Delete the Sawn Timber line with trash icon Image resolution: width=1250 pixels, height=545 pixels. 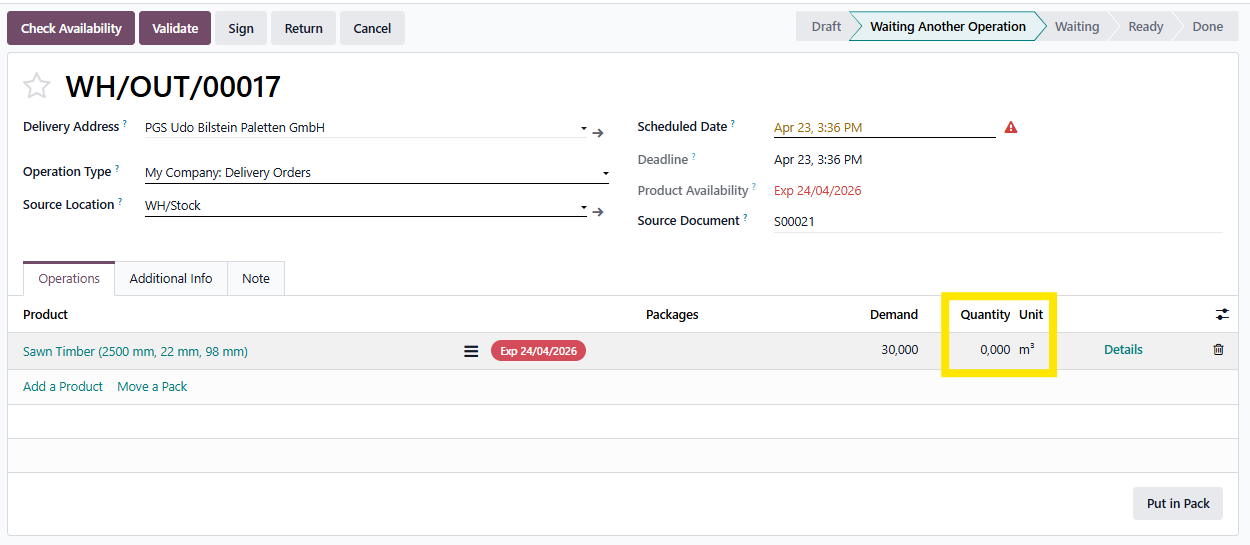tap(1218, 350)
